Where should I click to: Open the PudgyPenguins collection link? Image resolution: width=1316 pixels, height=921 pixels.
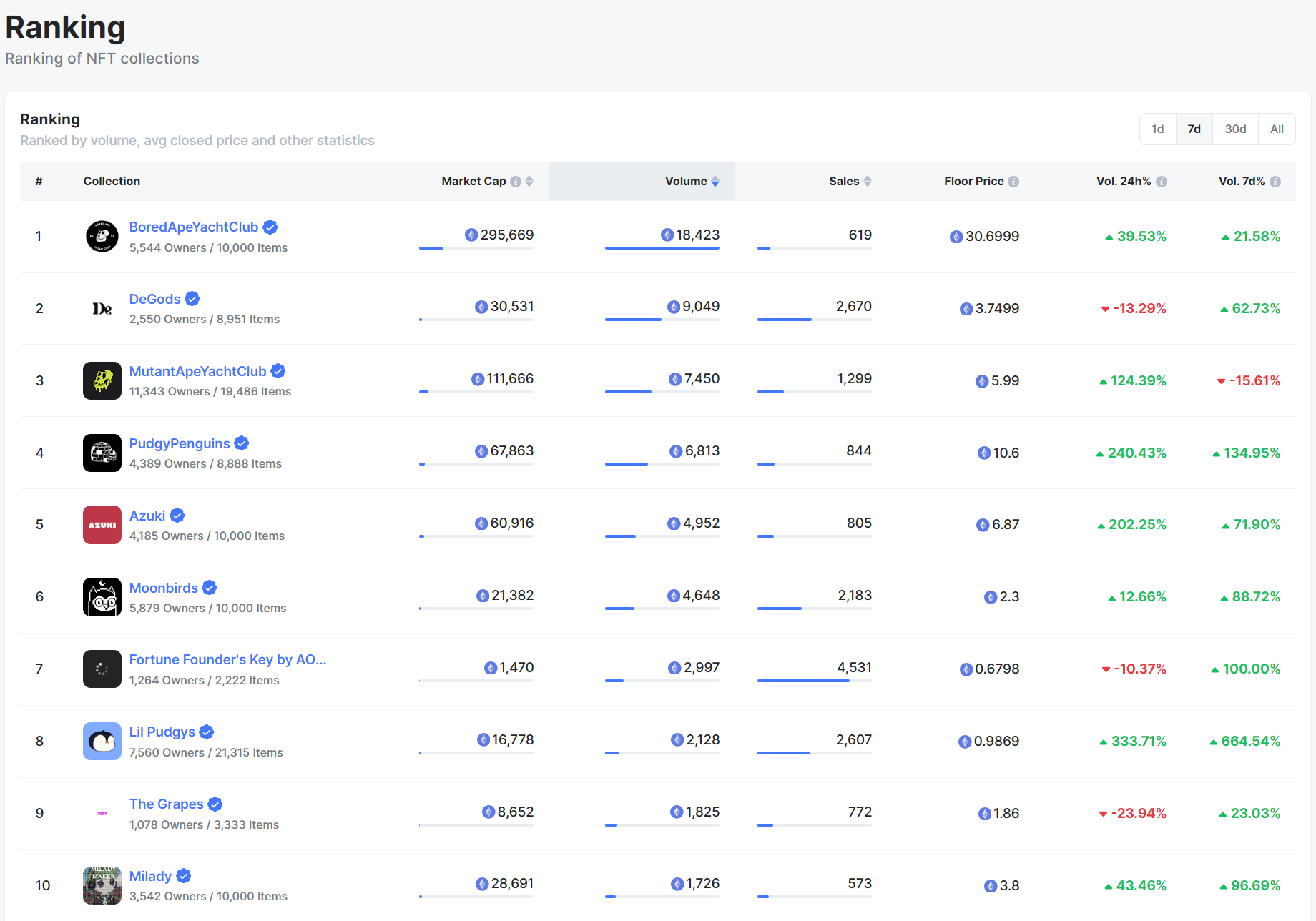pyautogui.click(x=180, y=443)
